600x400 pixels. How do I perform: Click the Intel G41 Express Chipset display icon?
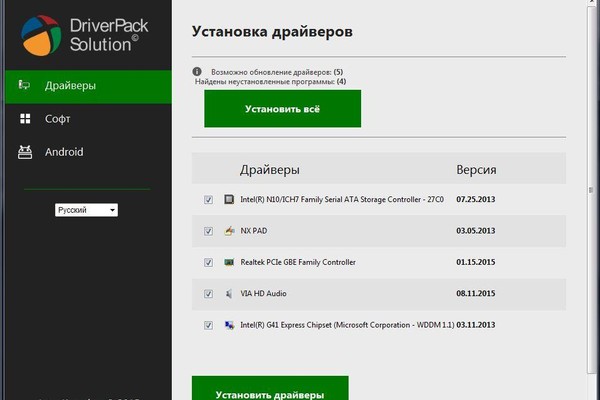pyautogui.click(x=229, y=325)
